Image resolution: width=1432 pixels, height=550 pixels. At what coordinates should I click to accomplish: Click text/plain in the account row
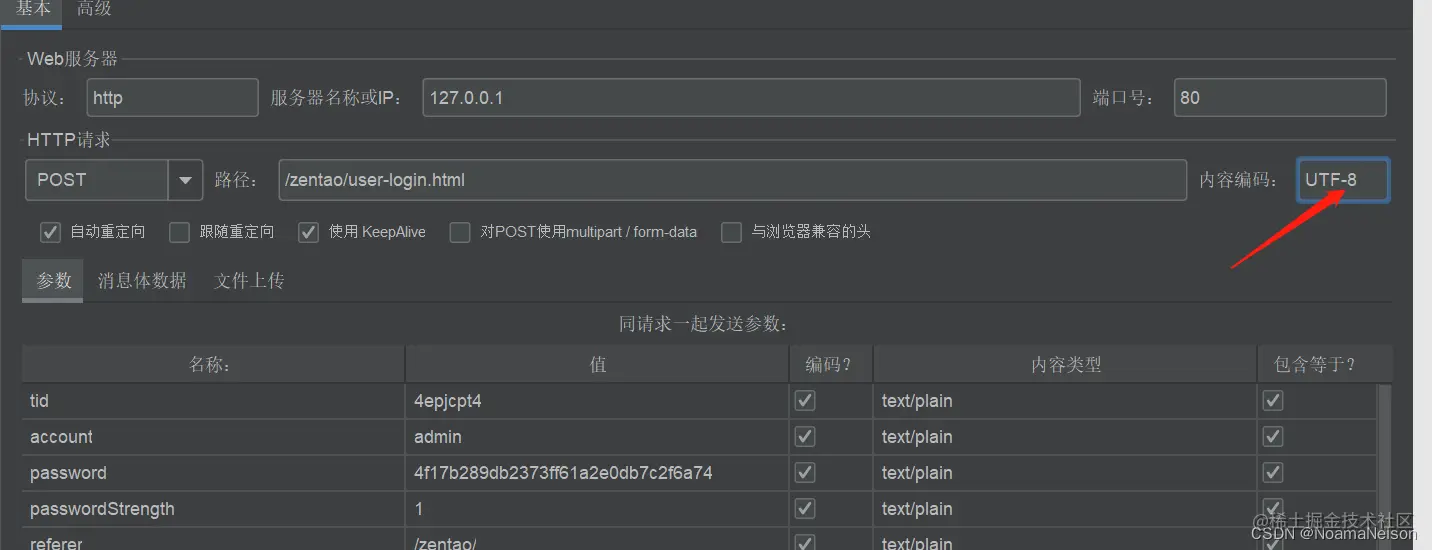(x=1065, y=437)
